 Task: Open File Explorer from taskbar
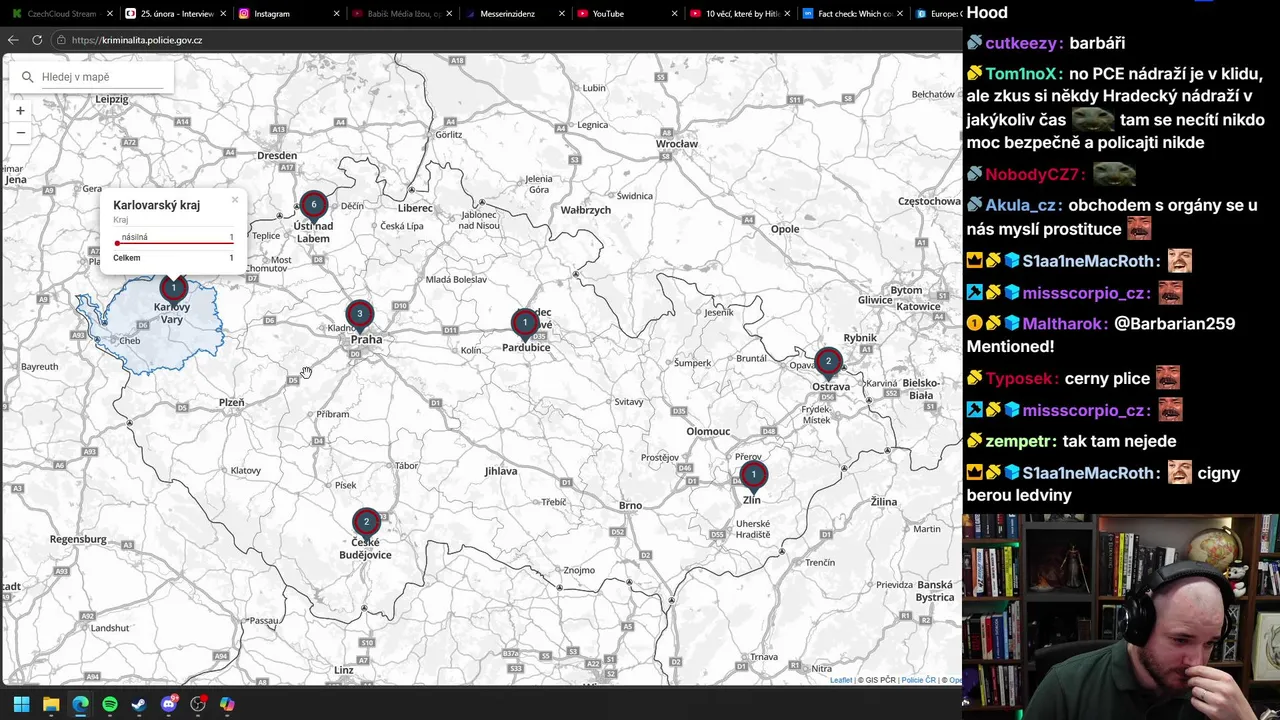click(x=51, y=704)
